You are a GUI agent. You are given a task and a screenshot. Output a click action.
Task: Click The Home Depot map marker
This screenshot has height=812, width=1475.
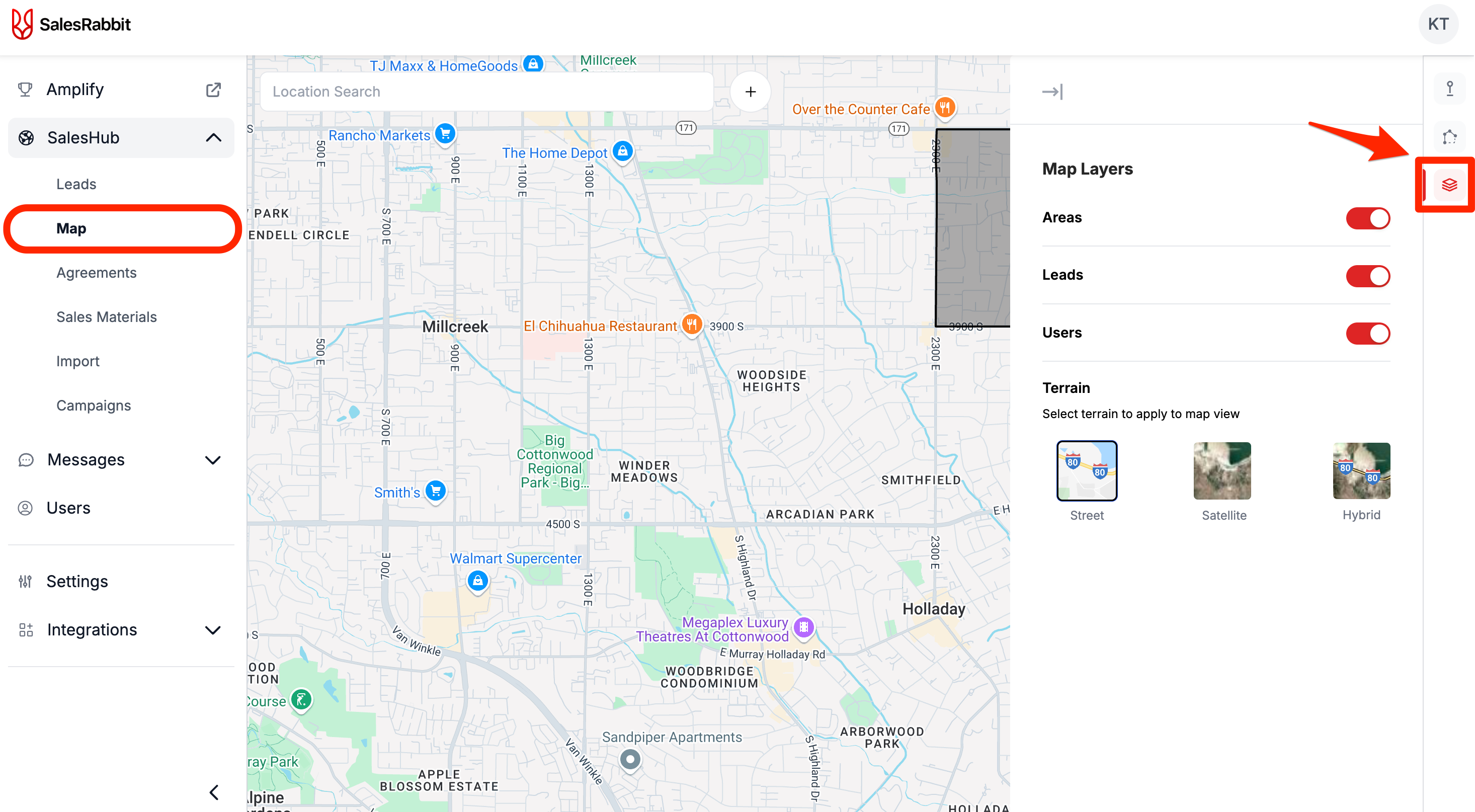point(622,152)
